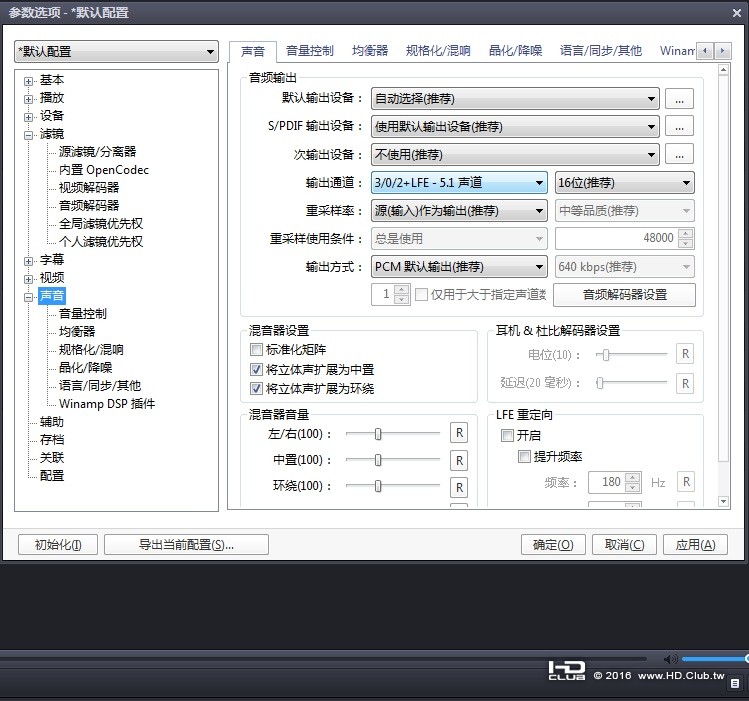Increase the LFE 频率 180 stepper
749x701 pixels.
tap(632, 477)
